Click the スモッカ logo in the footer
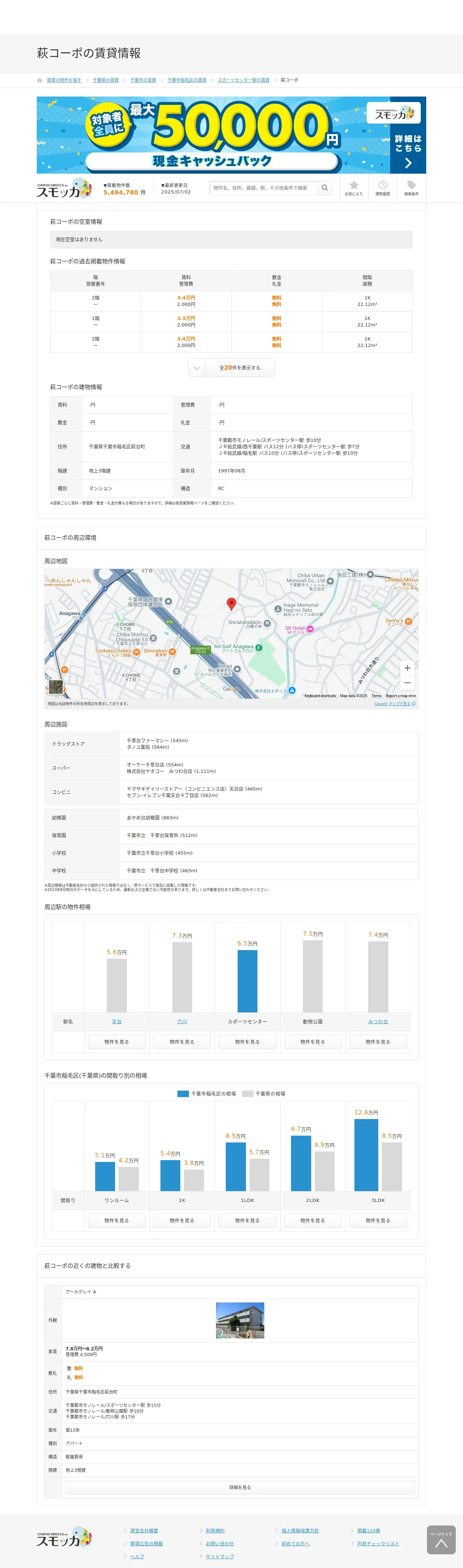463x1568 pixels. point(65,1537)
